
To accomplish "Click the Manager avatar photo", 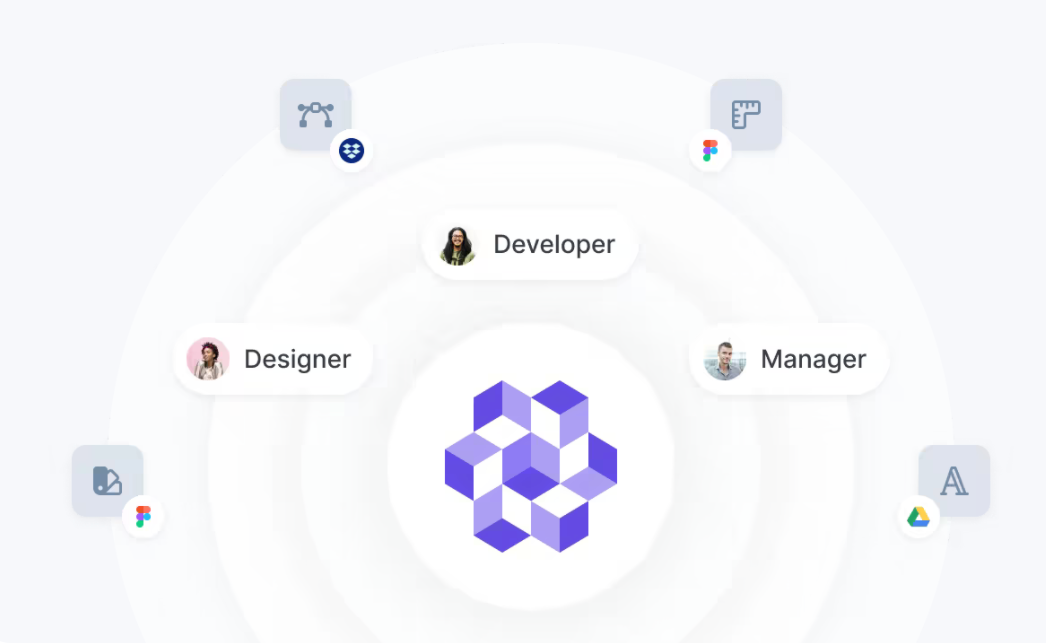I will click(x=727, y=360).
